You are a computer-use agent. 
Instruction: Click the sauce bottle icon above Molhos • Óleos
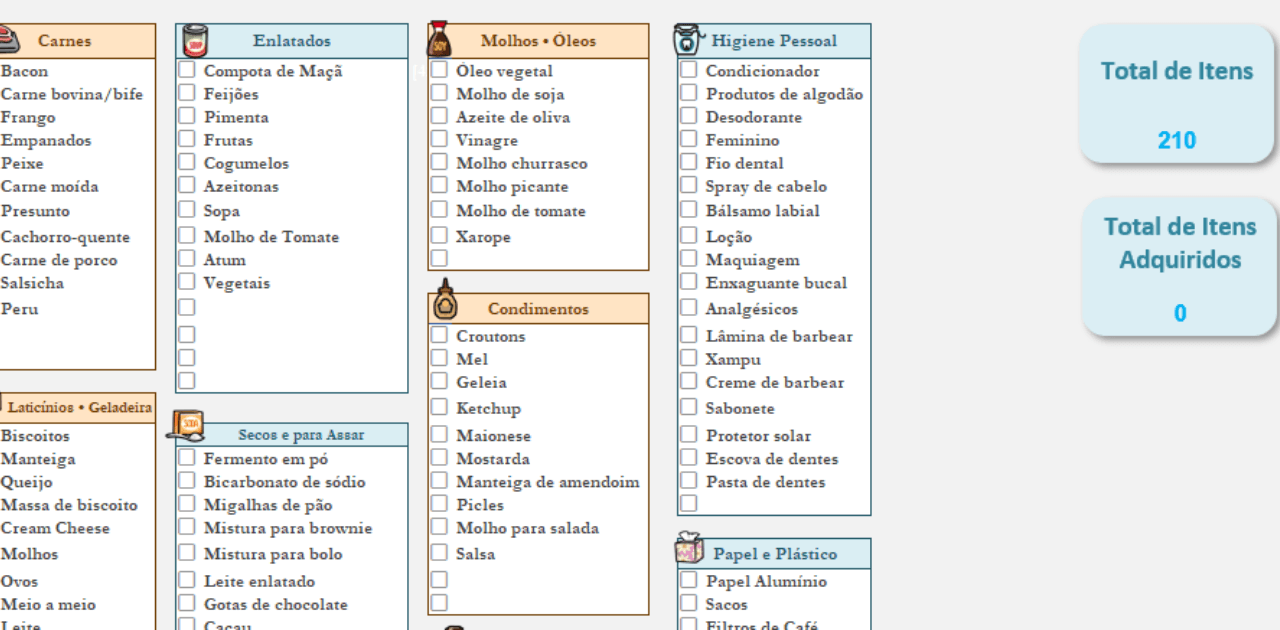(x=439, y=40)
